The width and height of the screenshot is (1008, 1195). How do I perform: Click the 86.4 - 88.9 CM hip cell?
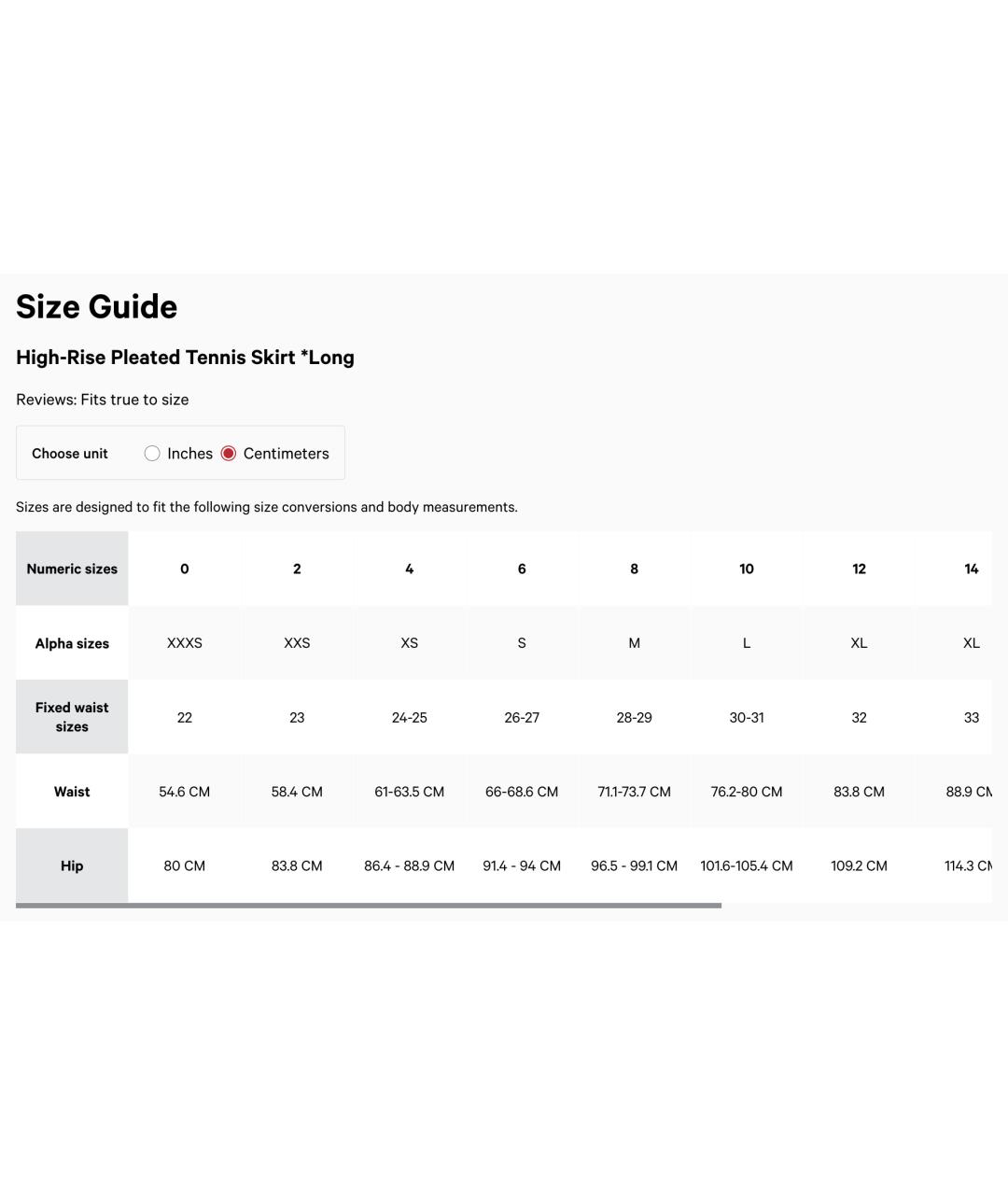(x=409, y=865)
